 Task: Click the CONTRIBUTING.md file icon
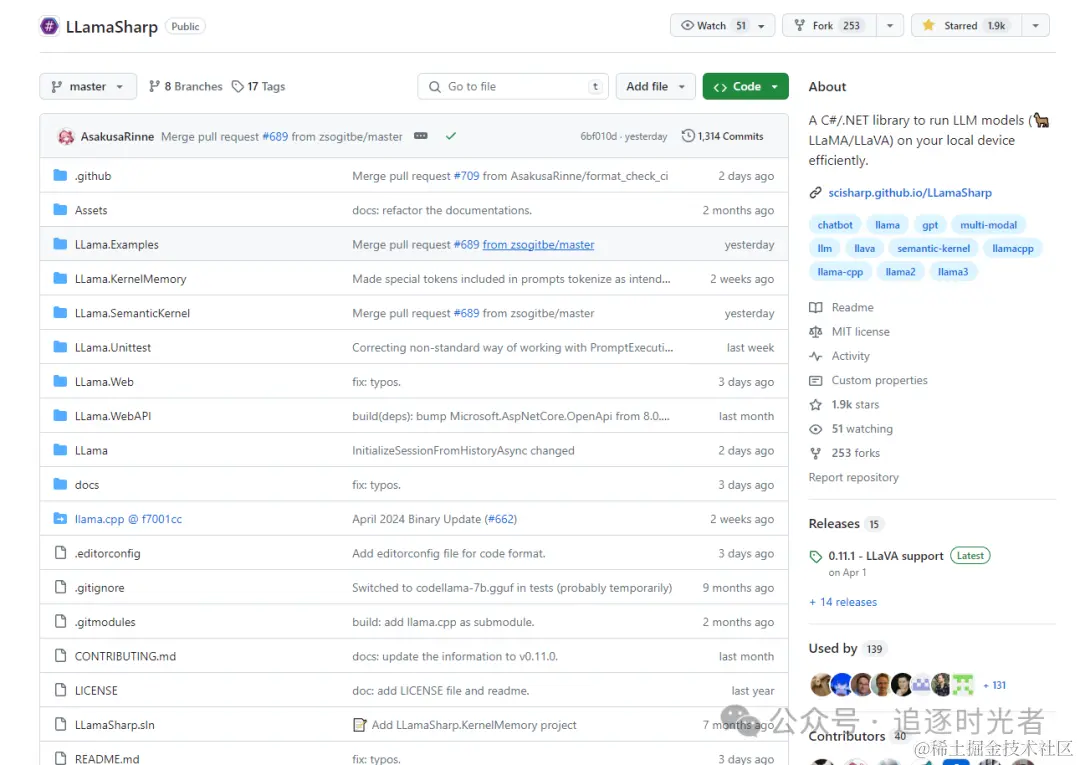point(61,656)
